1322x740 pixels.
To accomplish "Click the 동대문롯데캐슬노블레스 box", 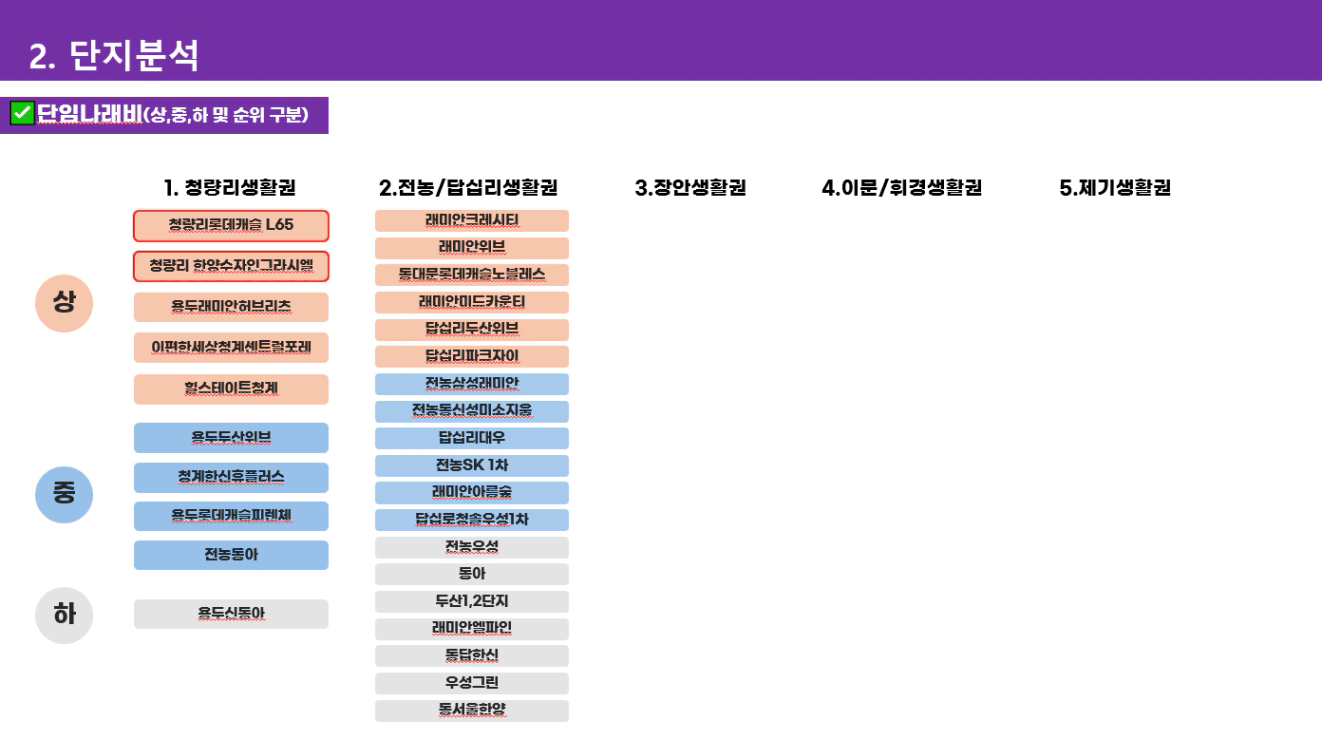I will 472,275.
